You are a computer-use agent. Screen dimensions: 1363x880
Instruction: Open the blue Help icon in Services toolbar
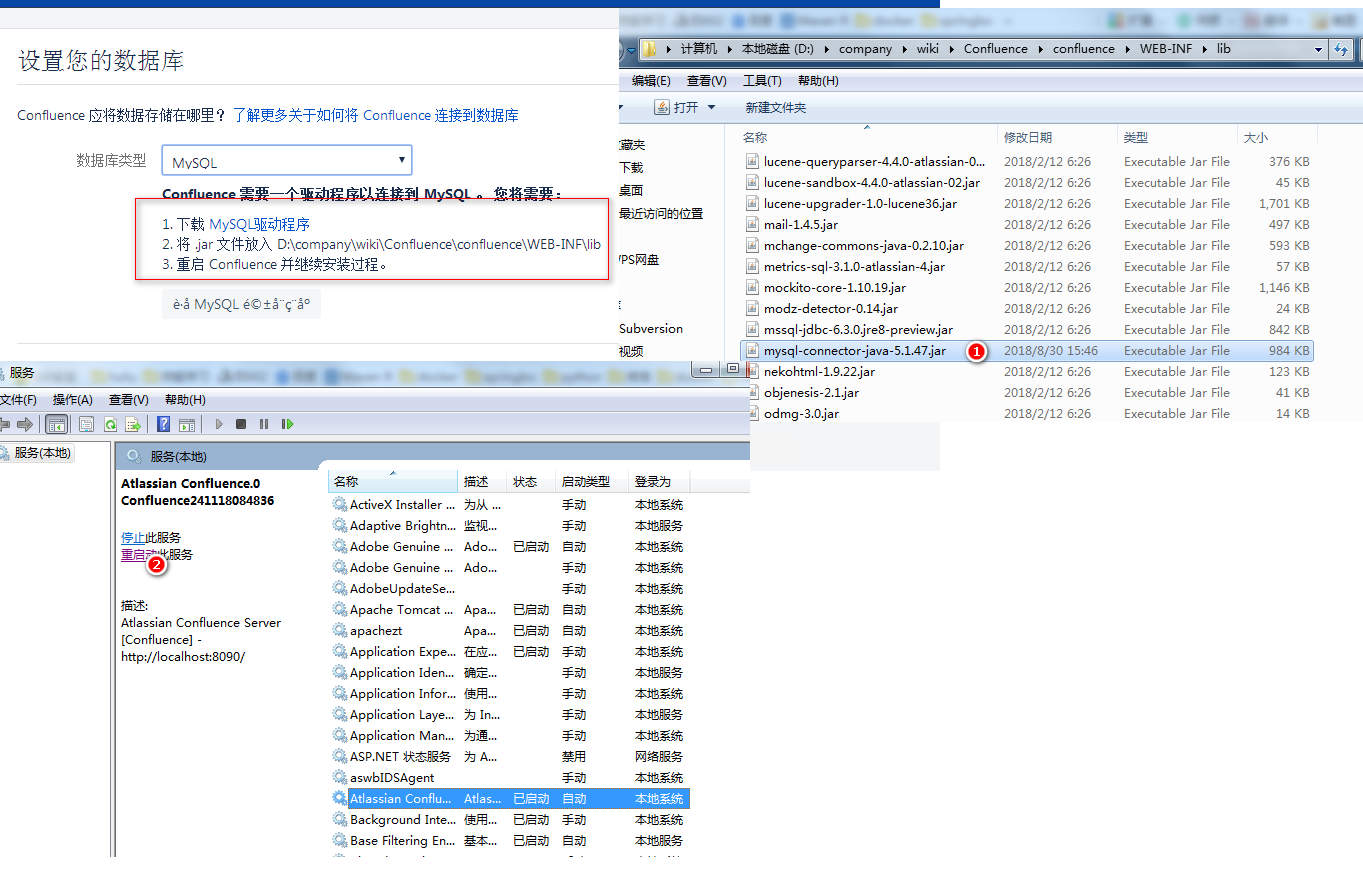[x=163, y=424]
